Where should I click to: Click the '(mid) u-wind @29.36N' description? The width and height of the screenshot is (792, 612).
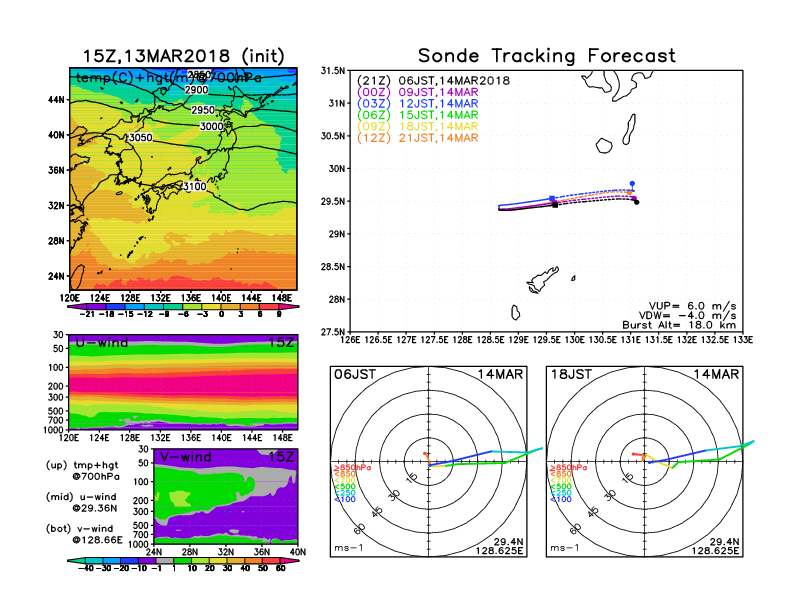(x=82, y=502)
